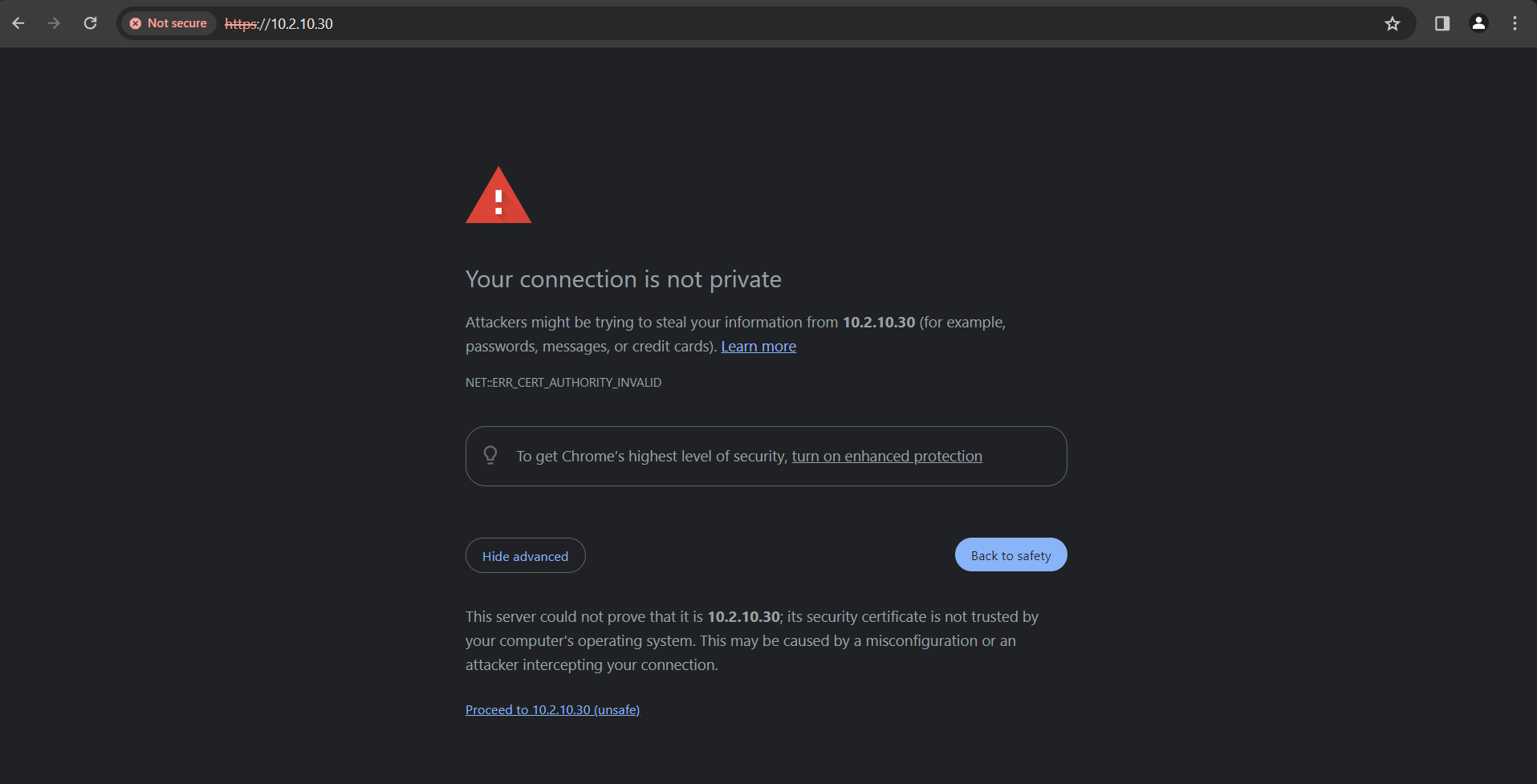Focus the address bar URL text
This screenshot has width=1537, height=784.
pyautogui.click(x=279, y=23)
